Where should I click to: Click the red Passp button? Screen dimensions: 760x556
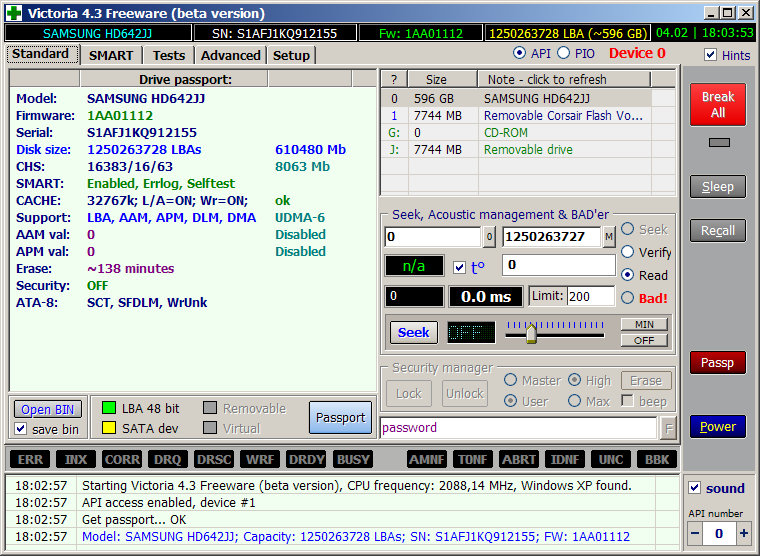pos(718,363)
